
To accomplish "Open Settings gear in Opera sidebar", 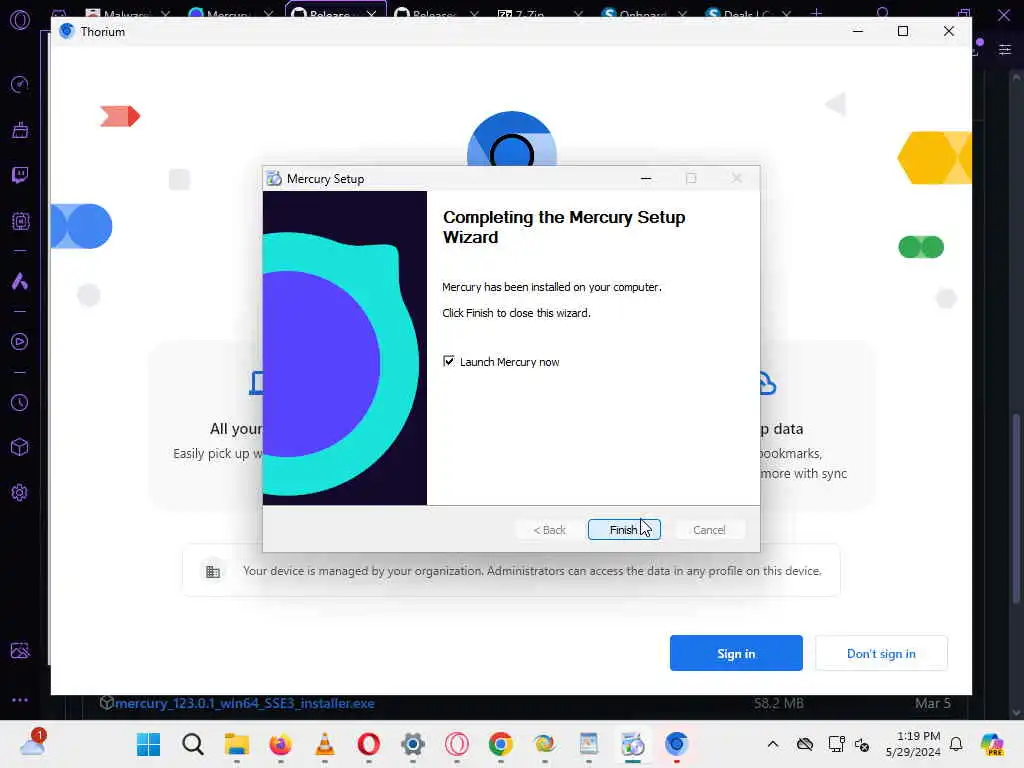I will point(20,492).
